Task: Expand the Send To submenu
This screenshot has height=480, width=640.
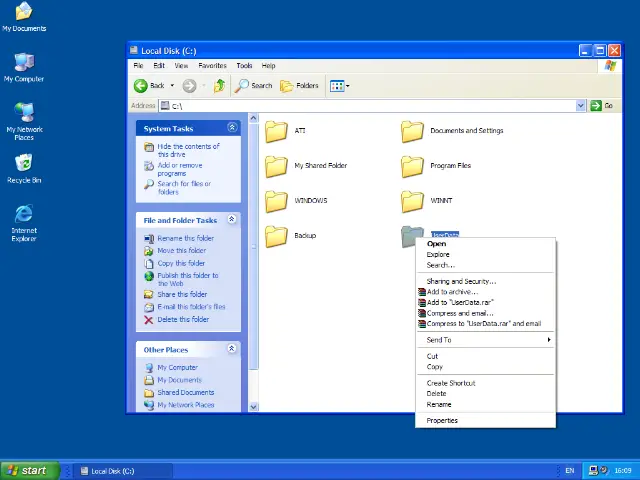Action: click(485, 340)
